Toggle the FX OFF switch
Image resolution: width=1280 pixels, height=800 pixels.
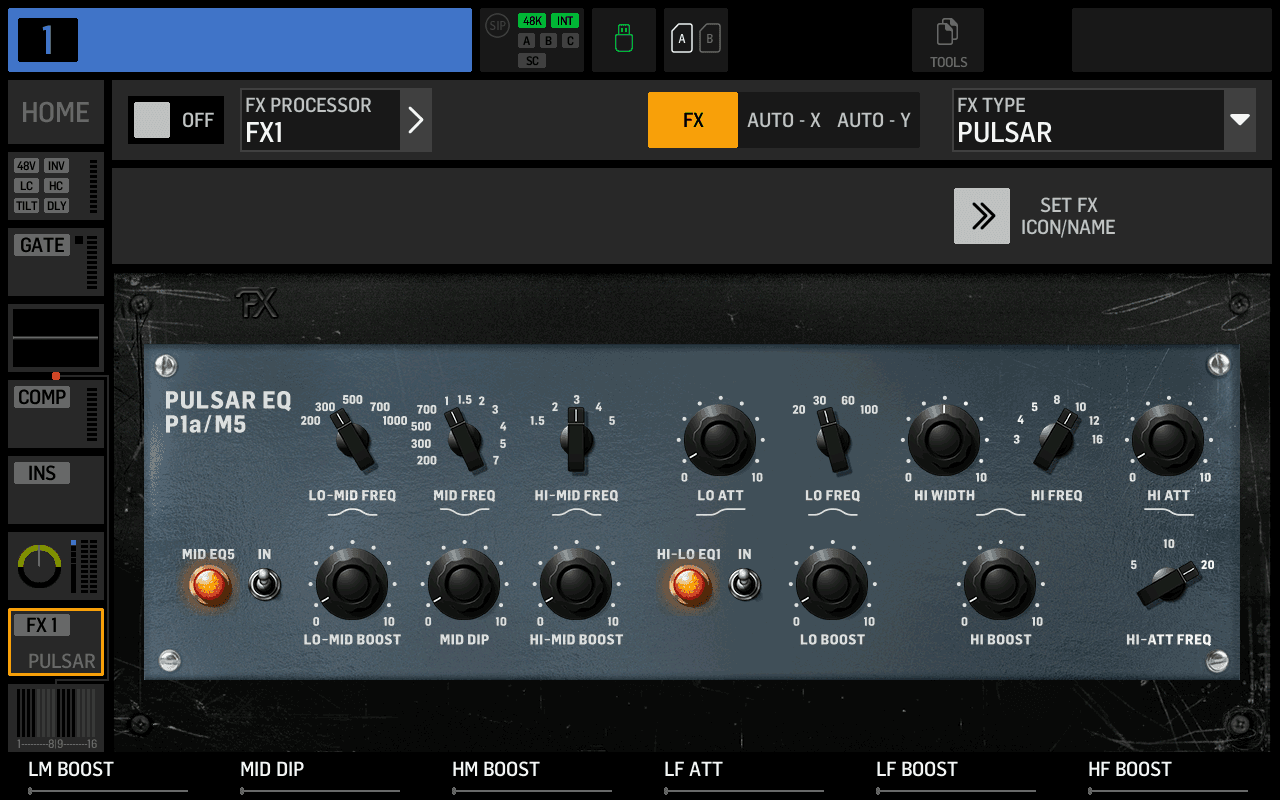coord(176,120)
